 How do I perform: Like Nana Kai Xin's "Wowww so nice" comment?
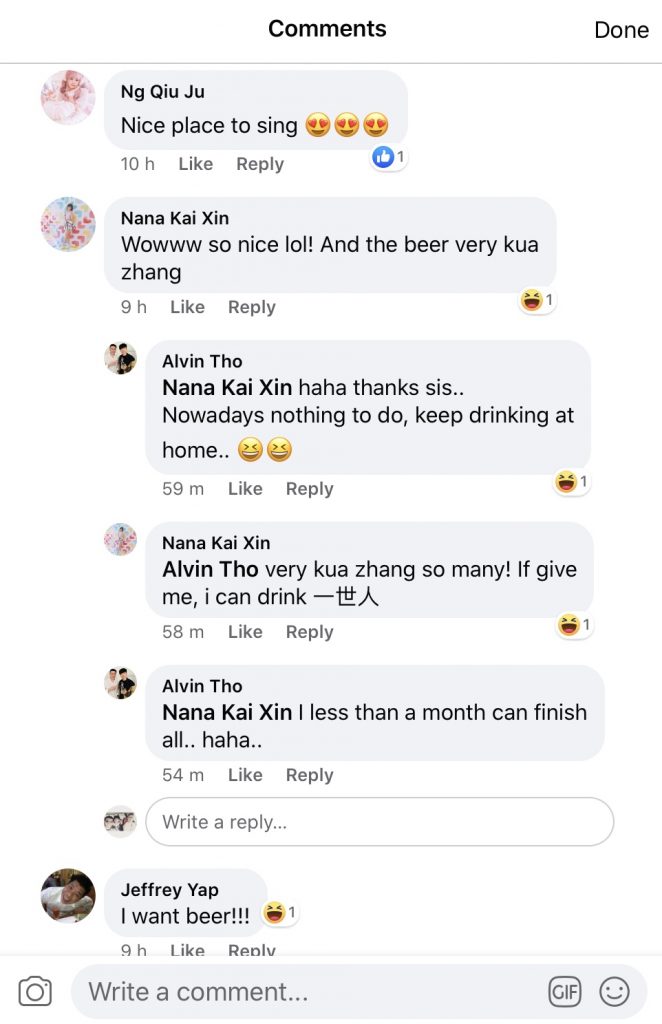point(187,307)
